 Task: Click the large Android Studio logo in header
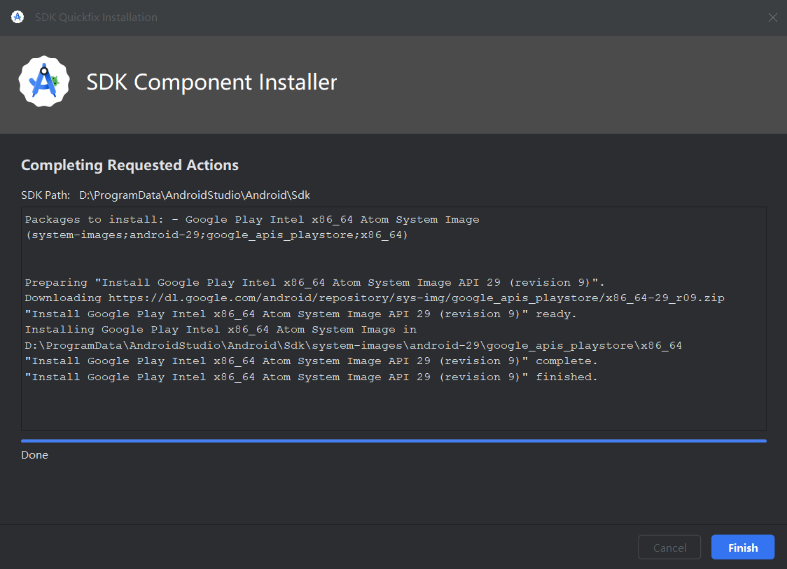pos(44,82)
